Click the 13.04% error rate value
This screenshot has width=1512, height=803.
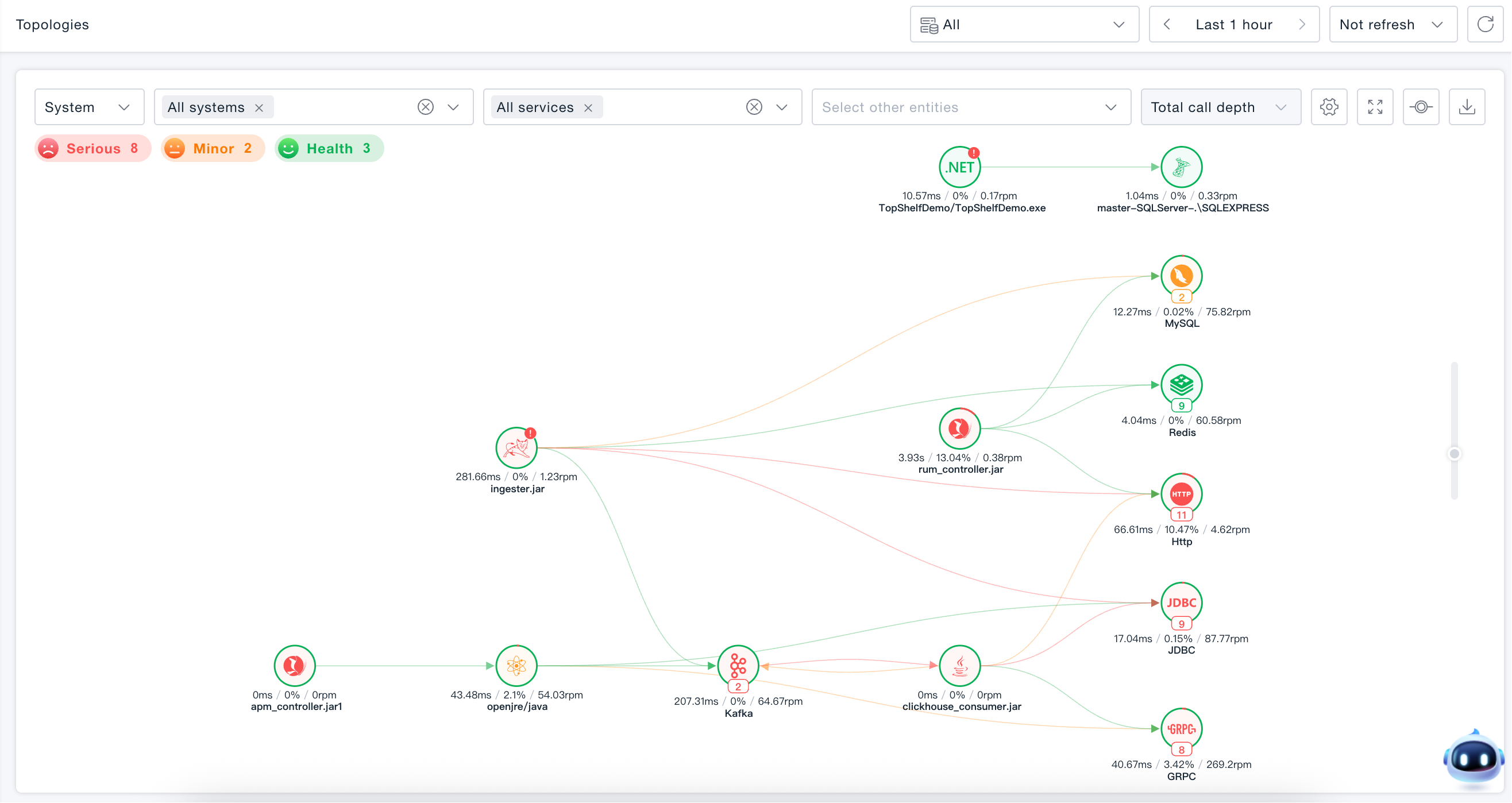coord(952,458)
